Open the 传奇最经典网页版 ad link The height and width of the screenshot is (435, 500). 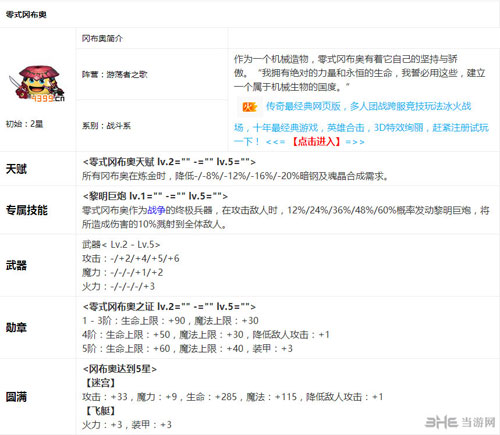pyautogui.click(x=368, y=106)
